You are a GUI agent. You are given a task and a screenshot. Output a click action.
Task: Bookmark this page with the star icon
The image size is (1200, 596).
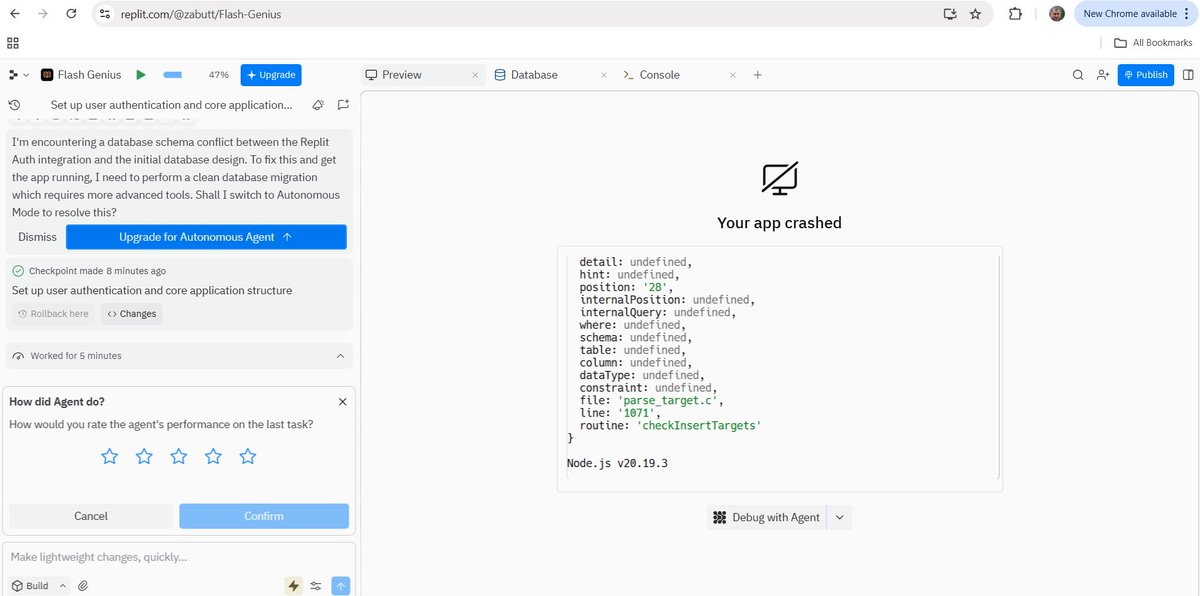(x=975, y=14)
